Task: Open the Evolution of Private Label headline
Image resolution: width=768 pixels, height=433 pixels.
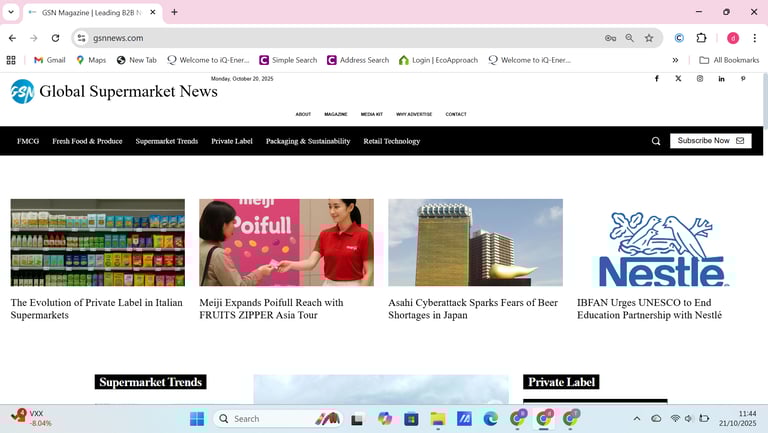Action: tap(96, 309)
